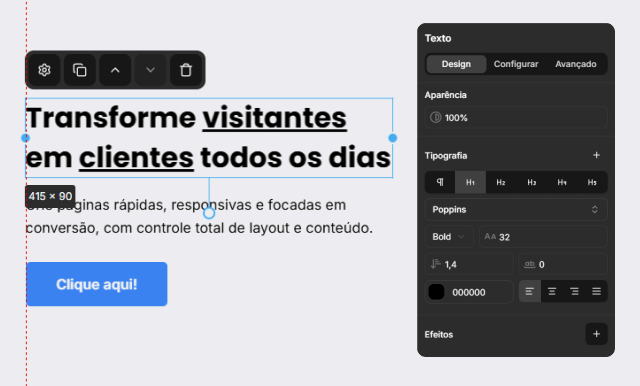Open the black text color swatch
This screenshot has height=386, width=640.
click(x=436, y=292)
